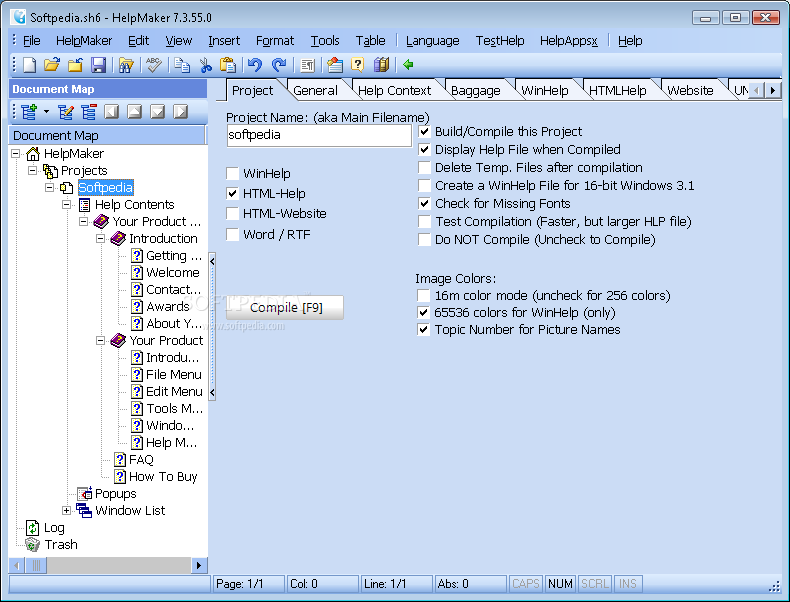The width and height of the screenshot is (790, 602).
Task: Click the Add topic tree icon
Action: pos(29,111)
